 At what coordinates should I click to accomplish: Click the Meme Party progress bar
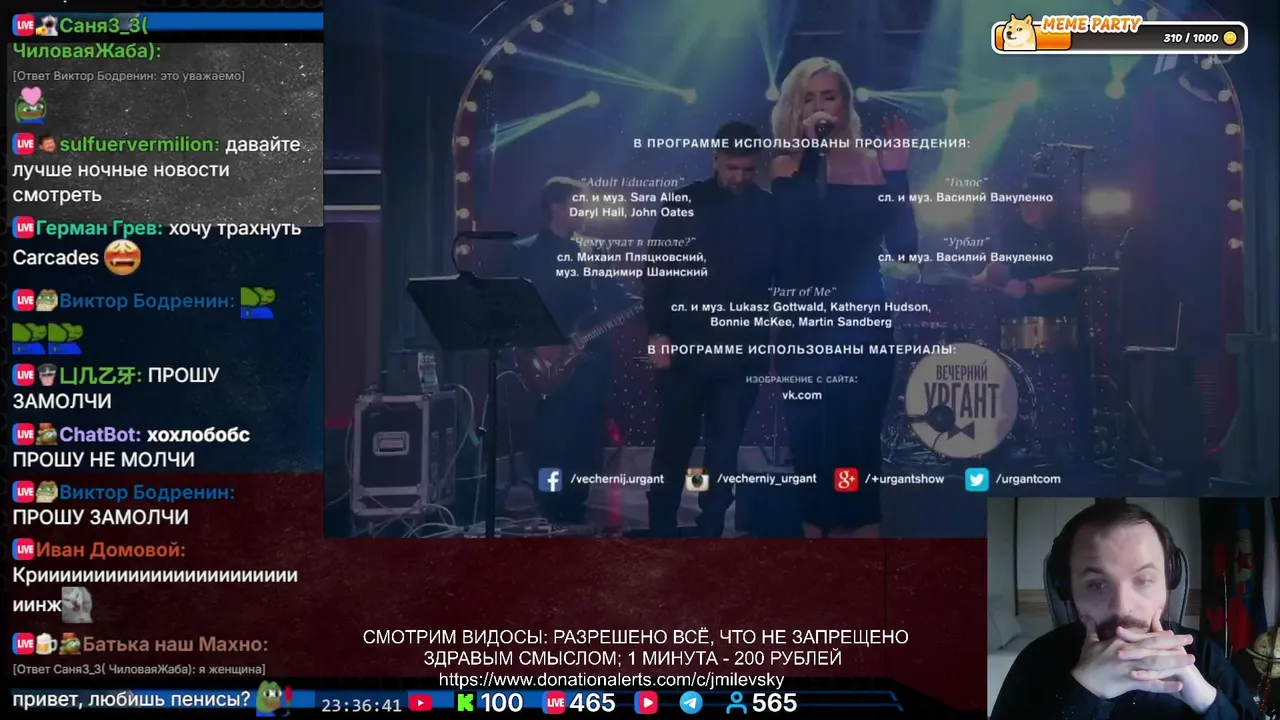pyautogui.click(x=1119, y=38)
